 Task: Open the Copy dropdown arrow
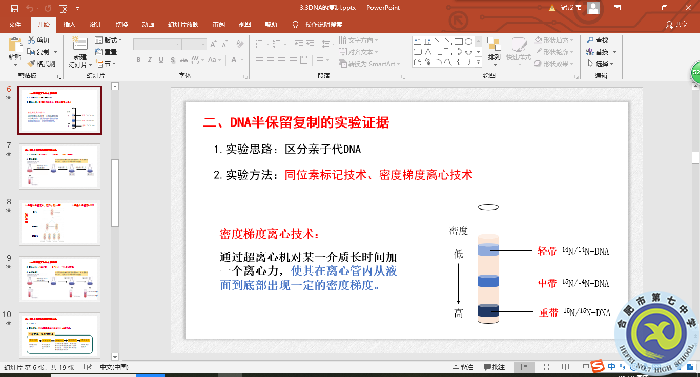pyautogui.click(x=55, y=52)
